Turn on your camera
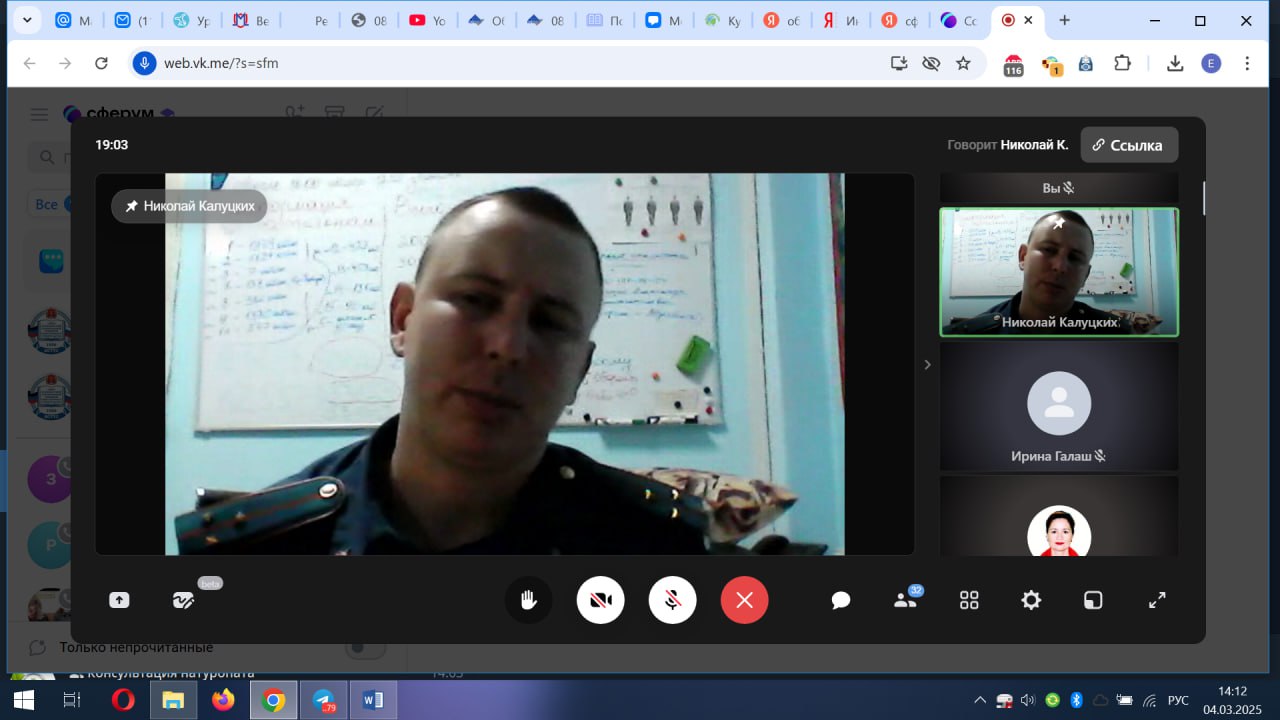The height and width of the screenshot is (720, 1280). pos(600,600)
